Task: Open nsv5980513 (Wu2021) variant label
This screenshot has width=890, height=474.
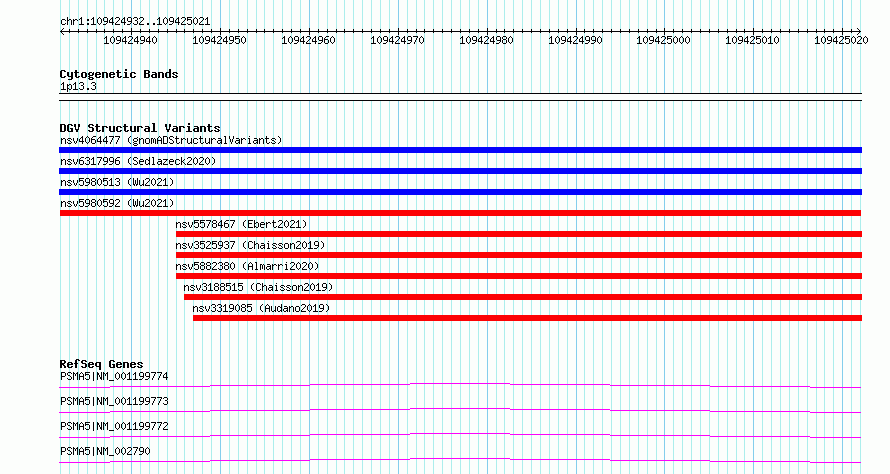Action: pyautogui.click(x=117, y=182)
